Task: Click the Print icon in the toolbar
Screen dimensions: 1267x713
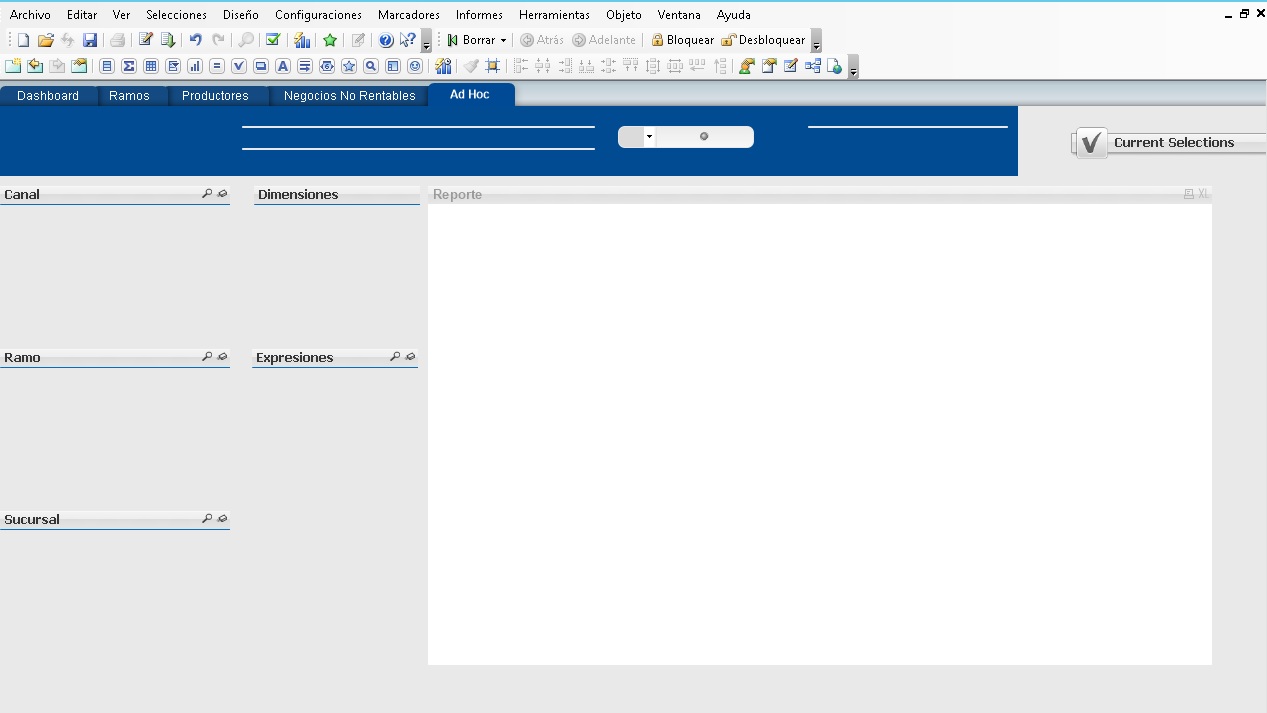Action: (x=117, y=40)
